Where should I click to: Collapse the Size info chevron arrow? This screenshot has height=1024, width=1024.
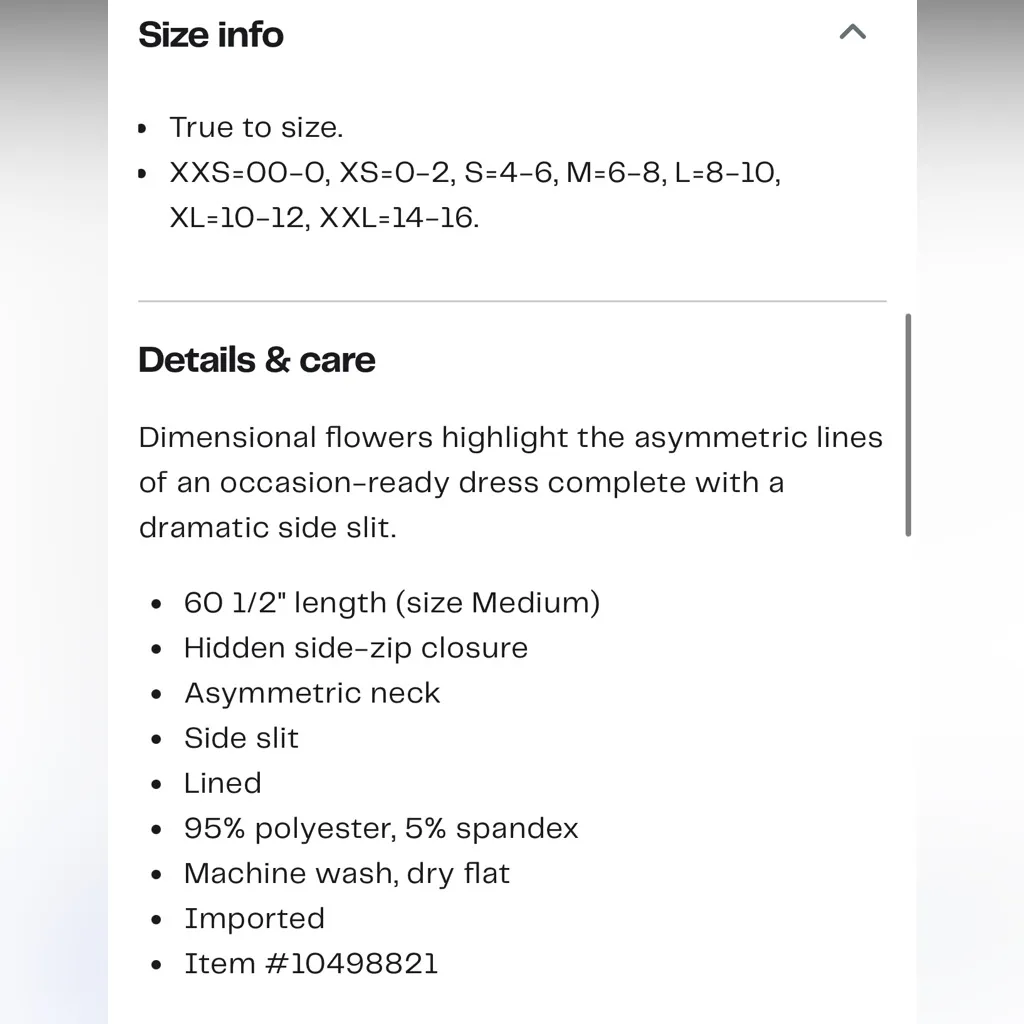pos(852,33)
